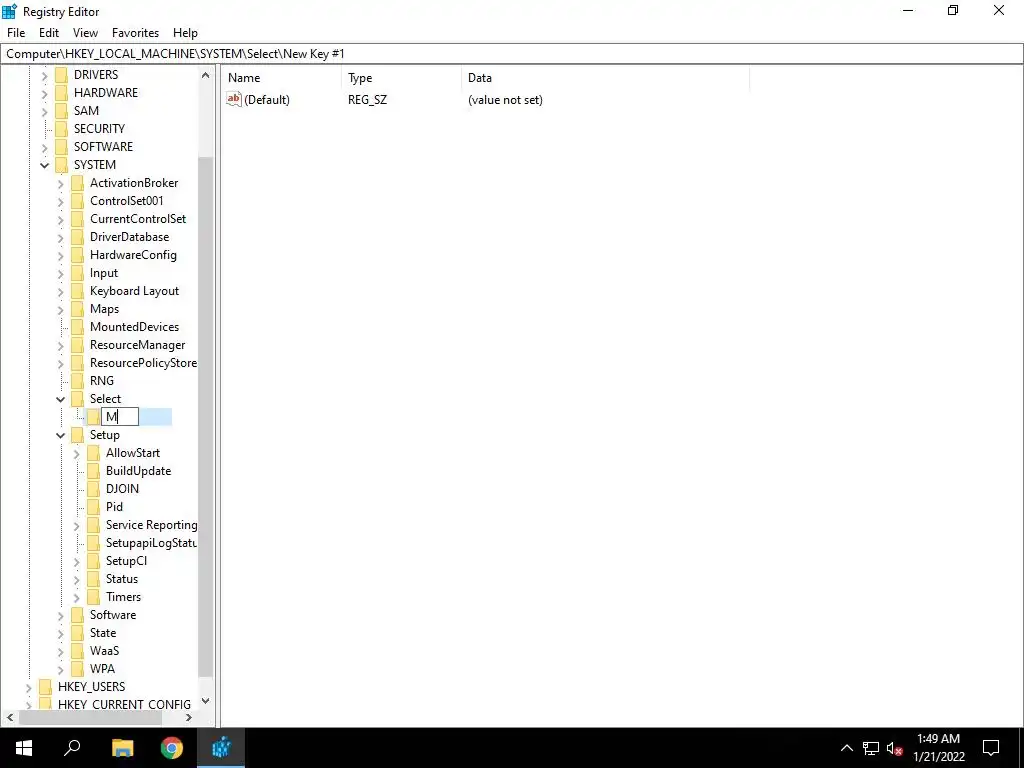
Task: Select the HardwareConfig folder icon
Action: coord(77,255)
